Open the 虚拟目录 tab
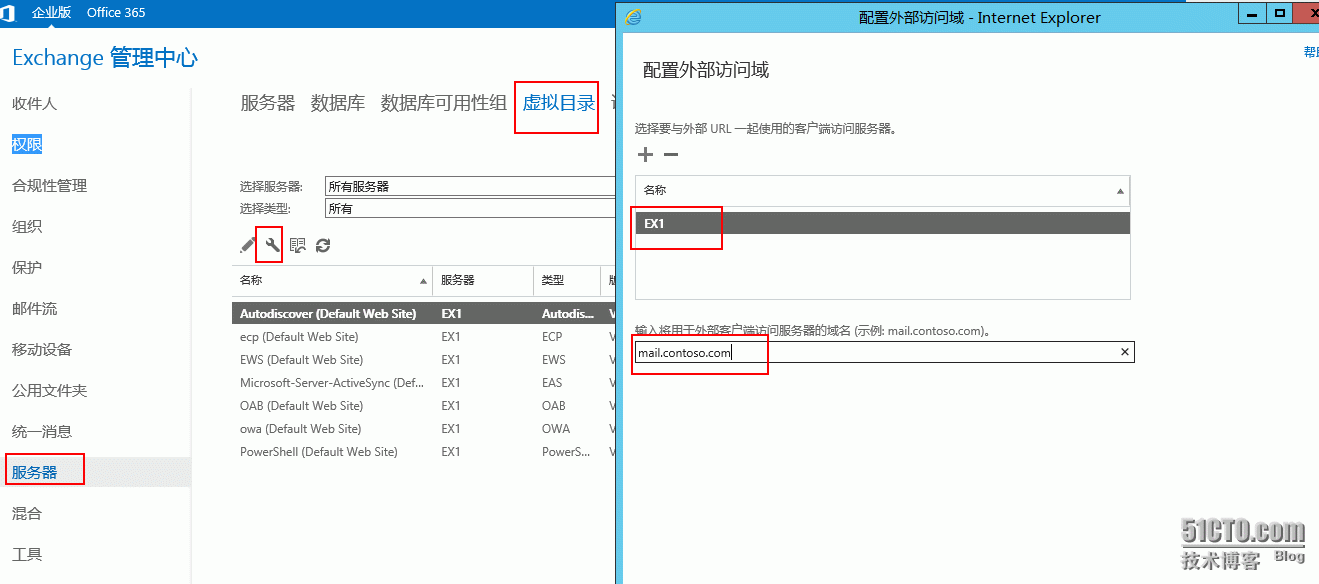Image resolution: width=1319 pixels, height=584 pixels. click(559, 103)
